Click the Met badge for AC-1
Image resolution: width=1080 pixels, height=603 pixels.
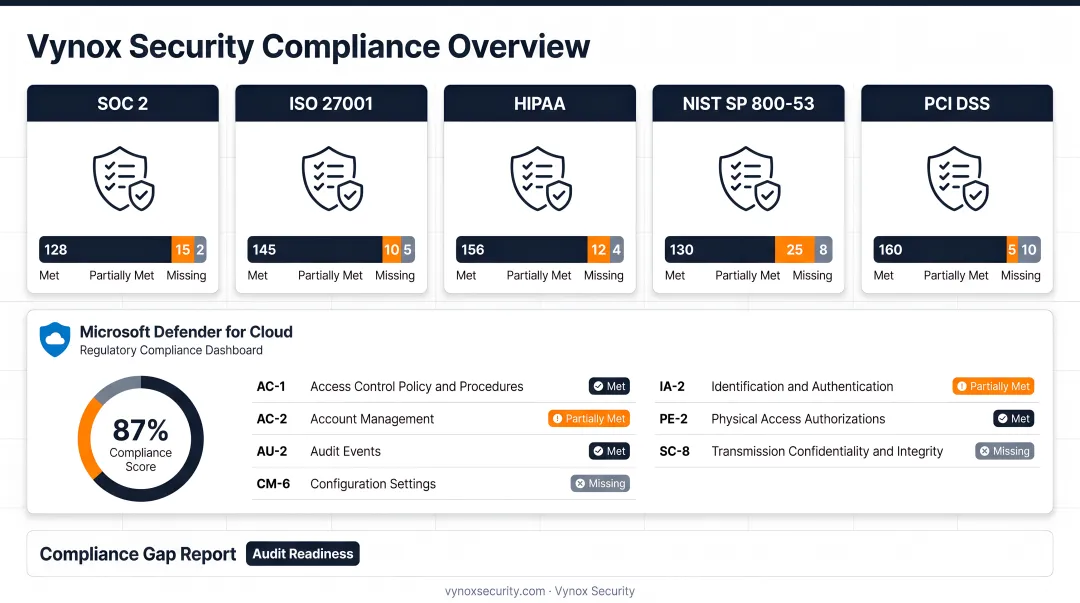tap(610, 386)
